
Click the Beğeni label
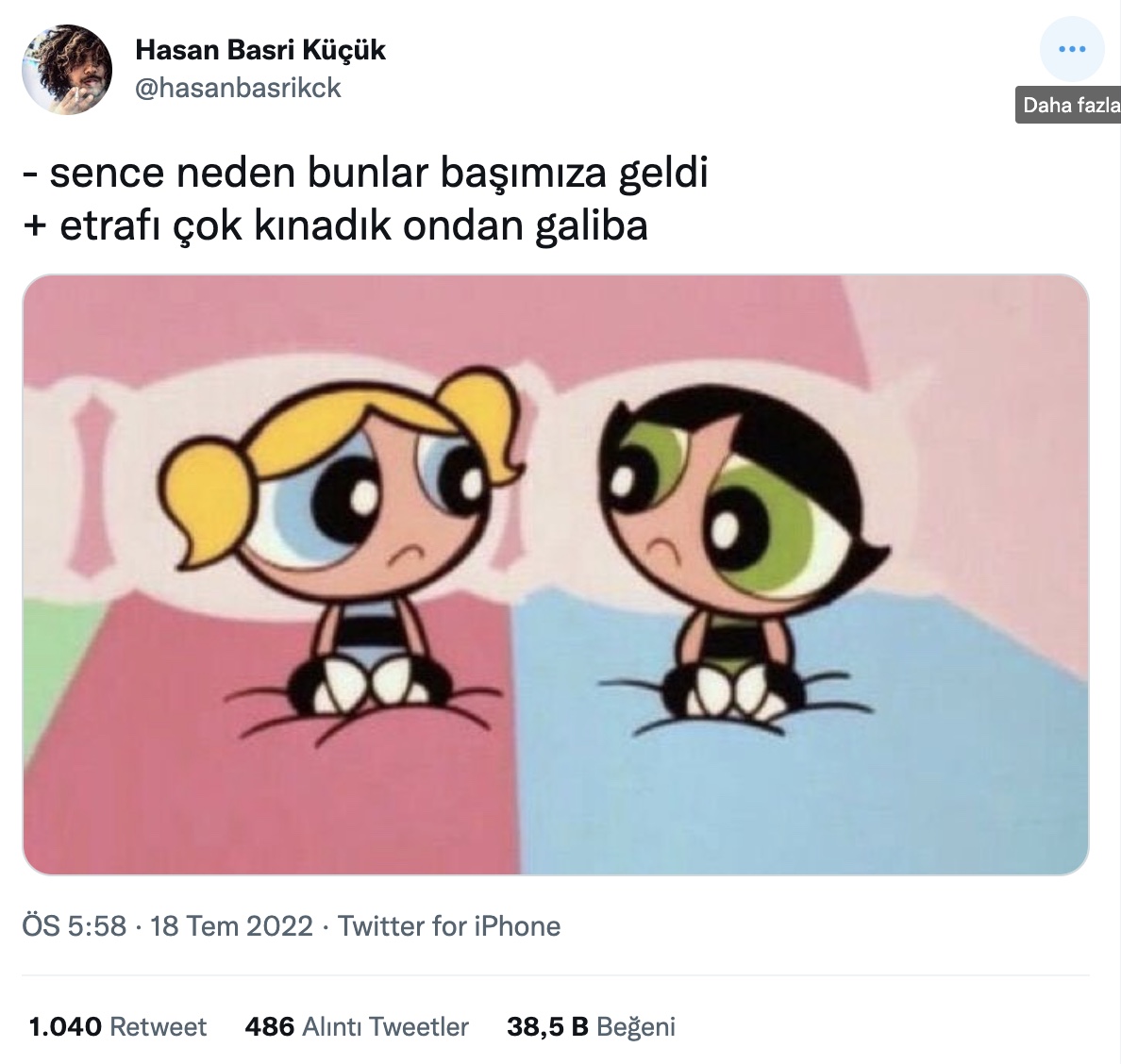[636, 1027]
